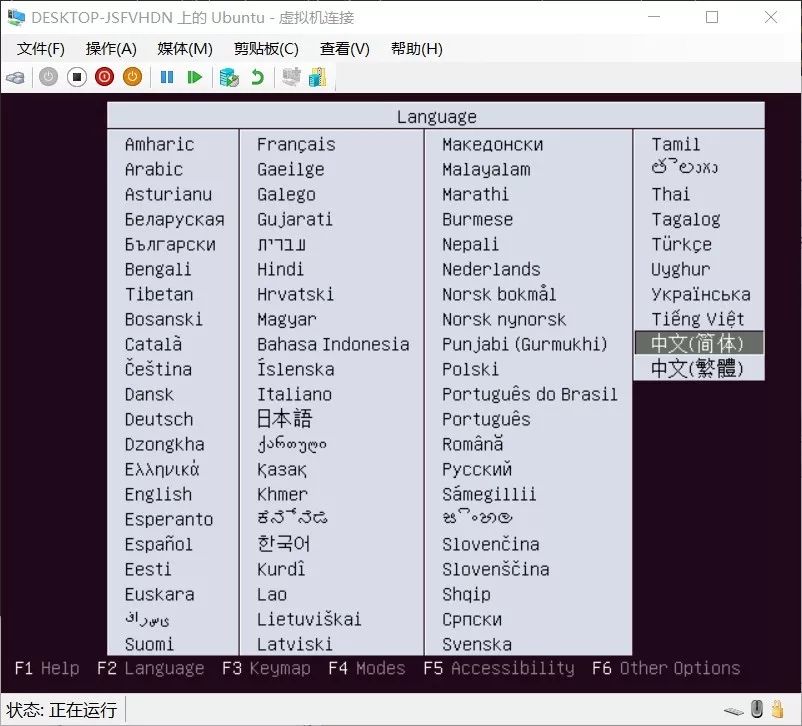Click the Checkpoint icon in toolbar
Image resolution: width=802 pixels, height=726 pixels.
click(x=229, y=78)
